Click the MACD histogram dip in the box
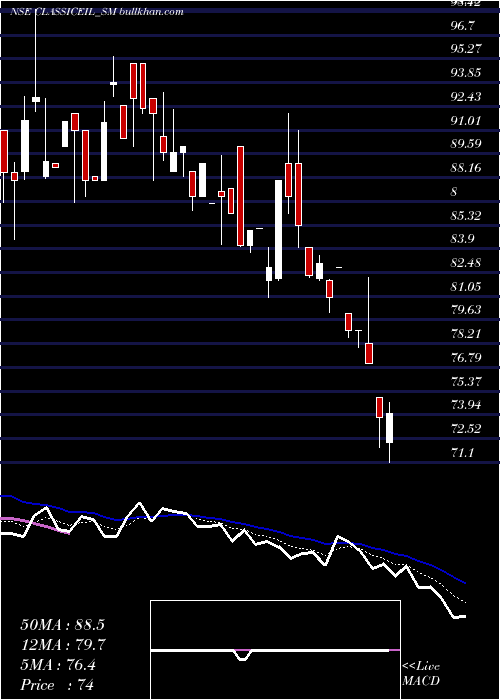500x700 pixels. tap(242, 655)
